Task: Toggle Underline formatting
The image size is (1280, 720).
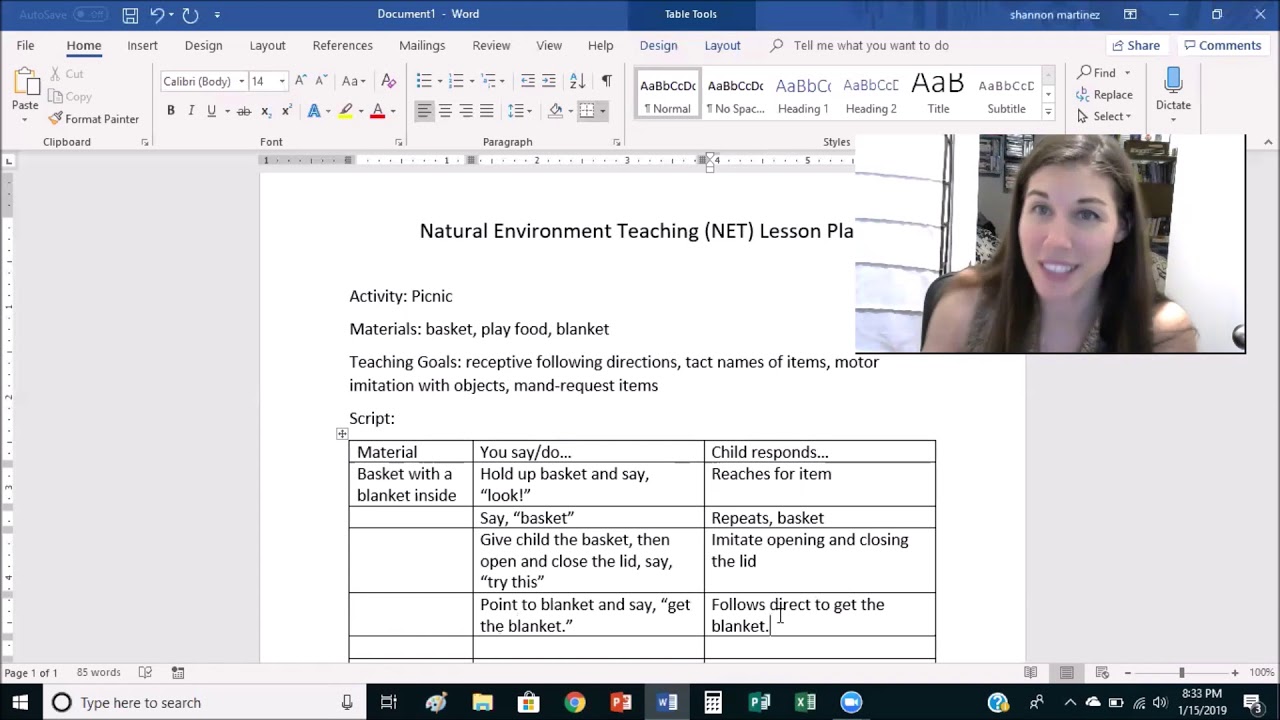Action: (211, 111)
